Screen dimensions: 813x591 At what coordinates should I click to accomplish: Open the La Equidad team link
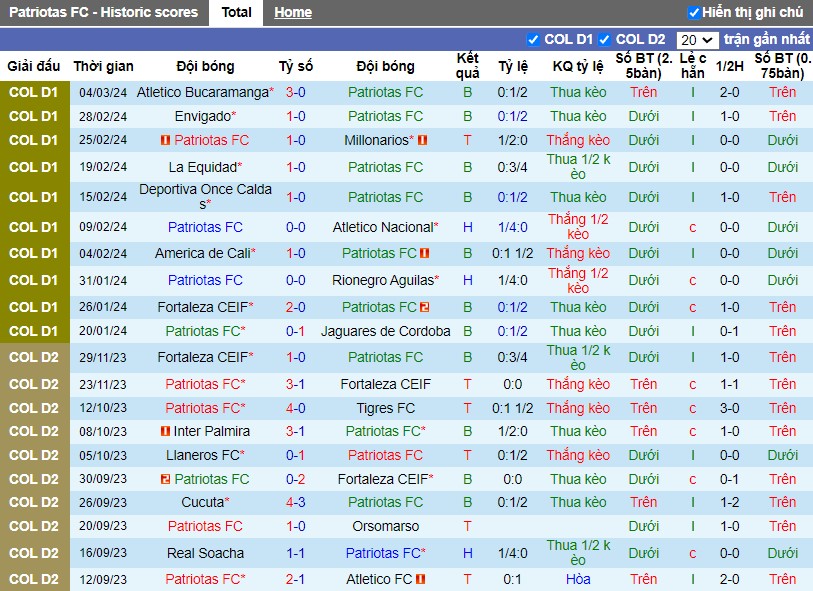(203, 167)
